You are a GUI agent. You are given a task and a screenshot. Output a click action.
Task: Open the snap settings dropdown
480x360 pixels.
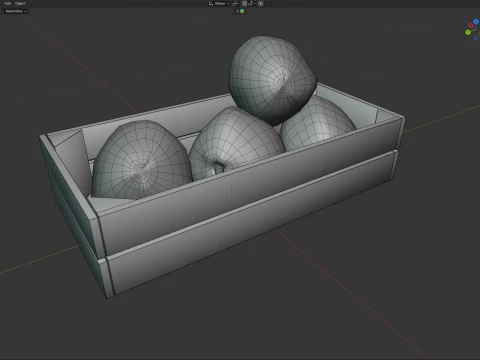click(252, 3)
